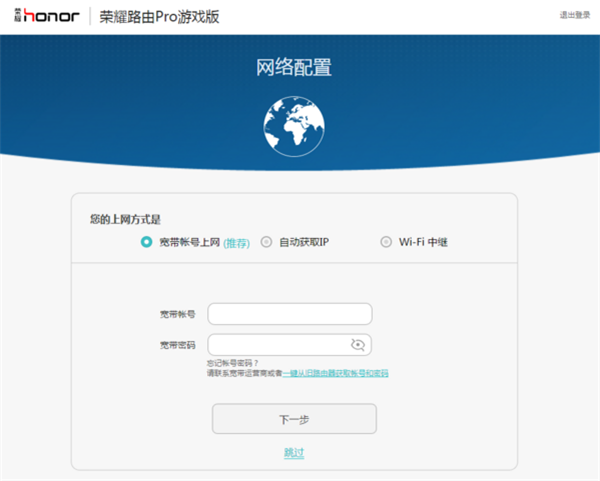Click the 忘记帐号密码? hint text
600x481 pixels.
pyautogui.click(x=233, y=363)
